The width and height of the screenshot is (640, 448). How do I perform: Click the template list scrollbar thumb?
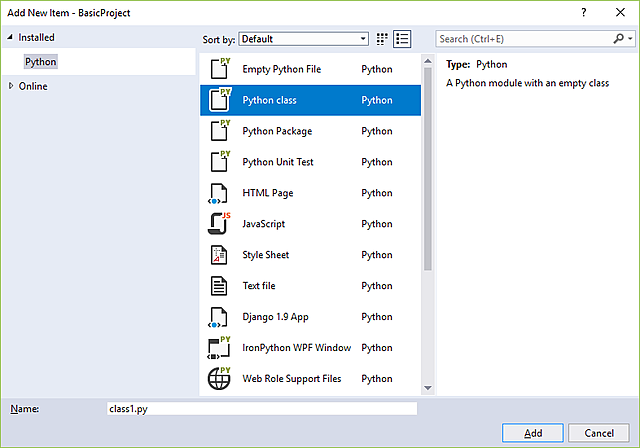[428, 169]
